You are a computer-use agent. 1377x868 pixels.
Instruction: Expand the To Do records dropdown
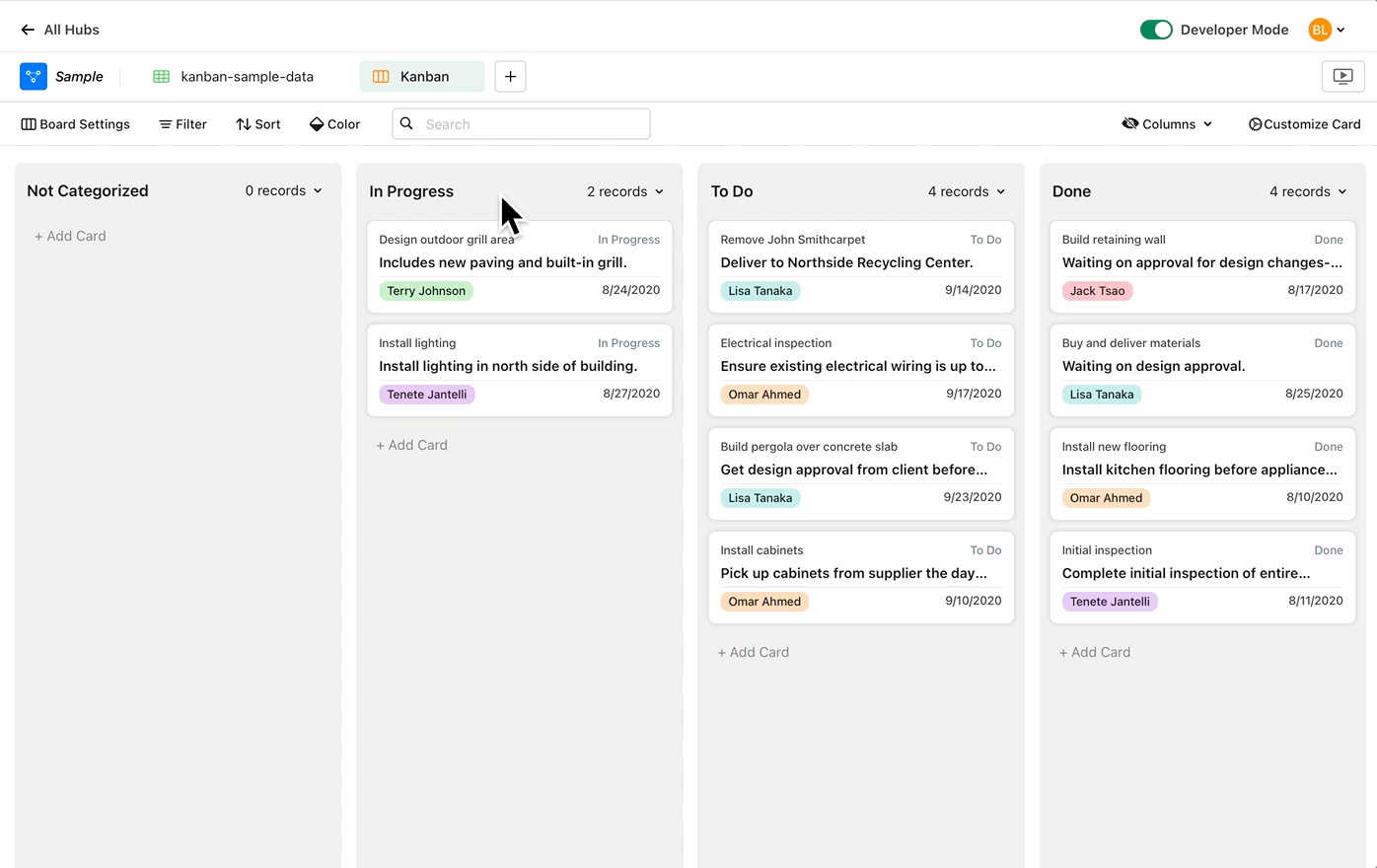(967, 191)
